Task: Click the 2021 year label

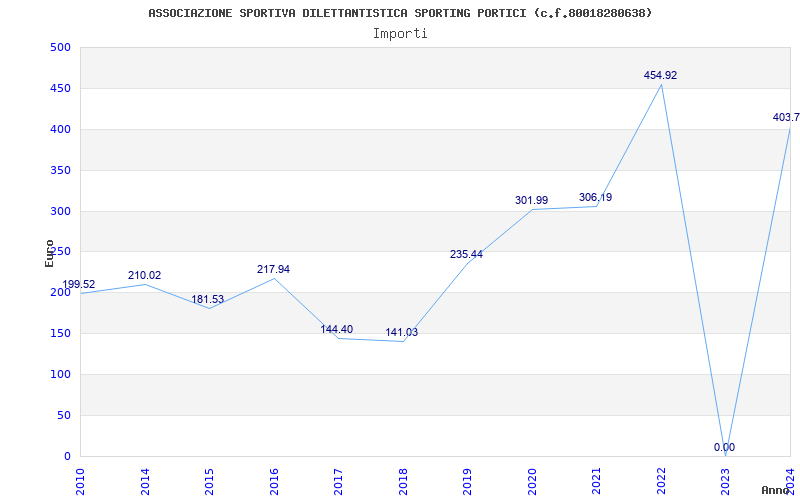Action: (597, 481)
